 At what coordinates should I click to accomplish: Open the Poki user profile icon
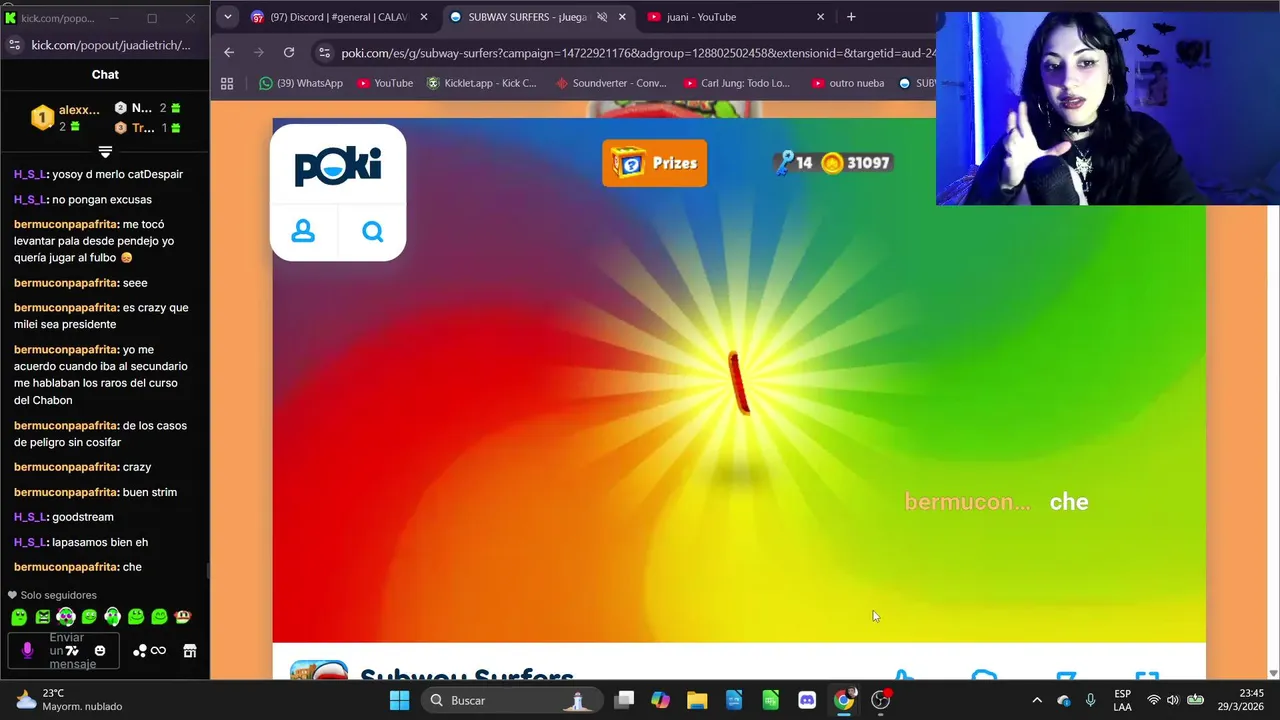303,232
